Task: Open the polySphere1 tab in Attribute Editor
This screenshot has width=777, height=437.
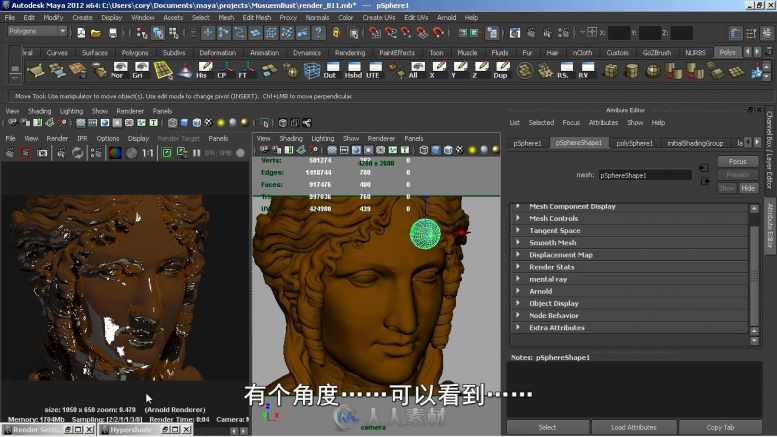Action: [x=634, y=143]
